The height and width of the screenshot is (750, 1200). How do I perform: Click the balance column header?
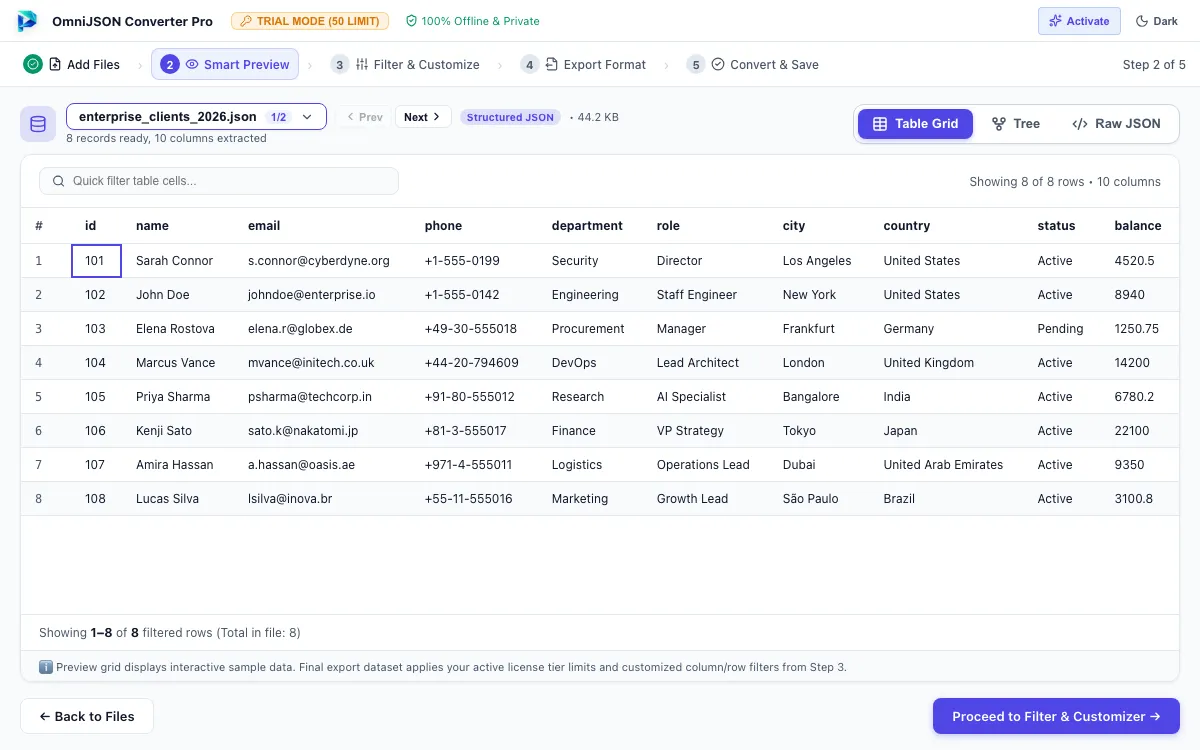(1138, 226)
